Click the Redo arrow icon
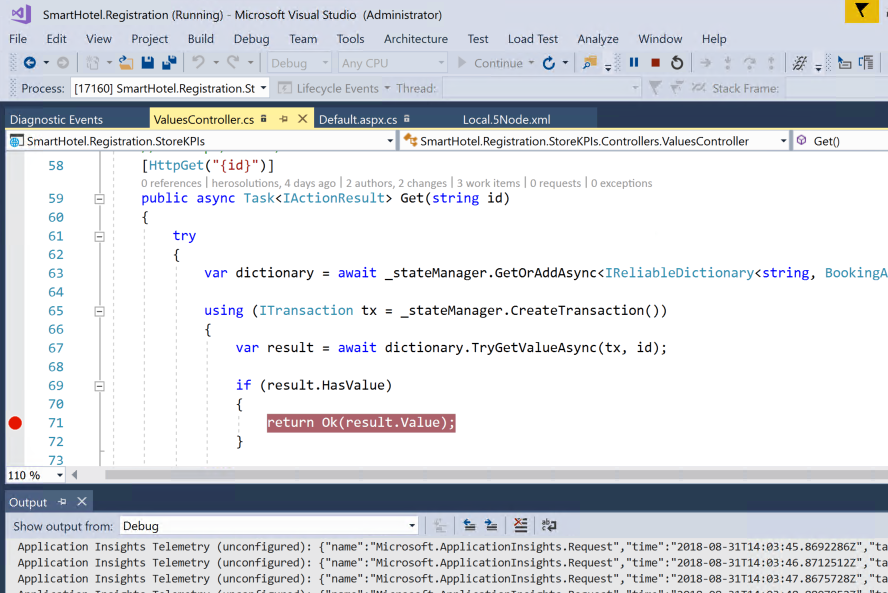 (233, 62)
